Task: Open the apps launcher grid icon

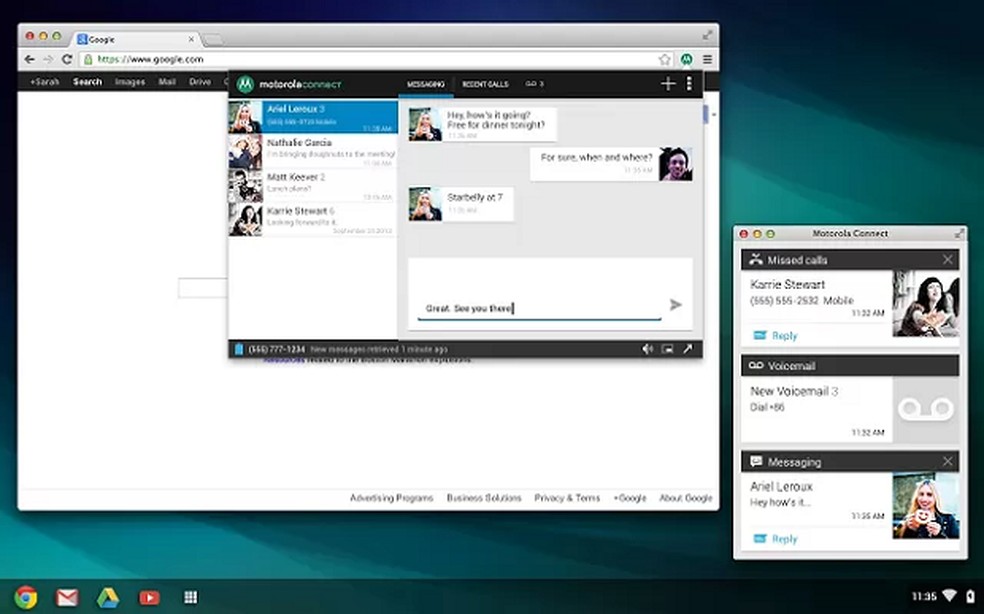Action: coord(189,599)
